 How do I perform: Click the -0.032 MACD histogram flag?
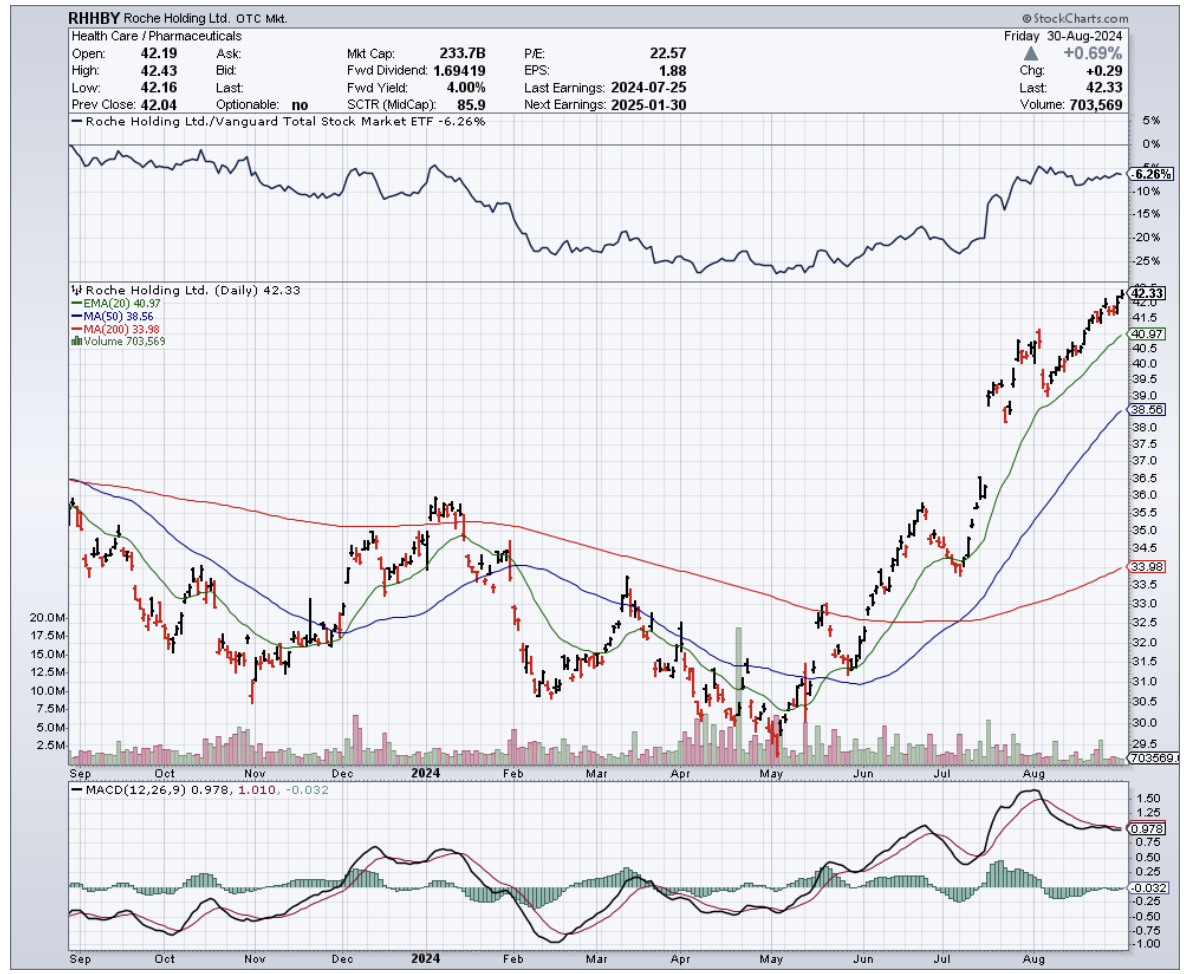pyautogui.click(x=1144, y=887)
